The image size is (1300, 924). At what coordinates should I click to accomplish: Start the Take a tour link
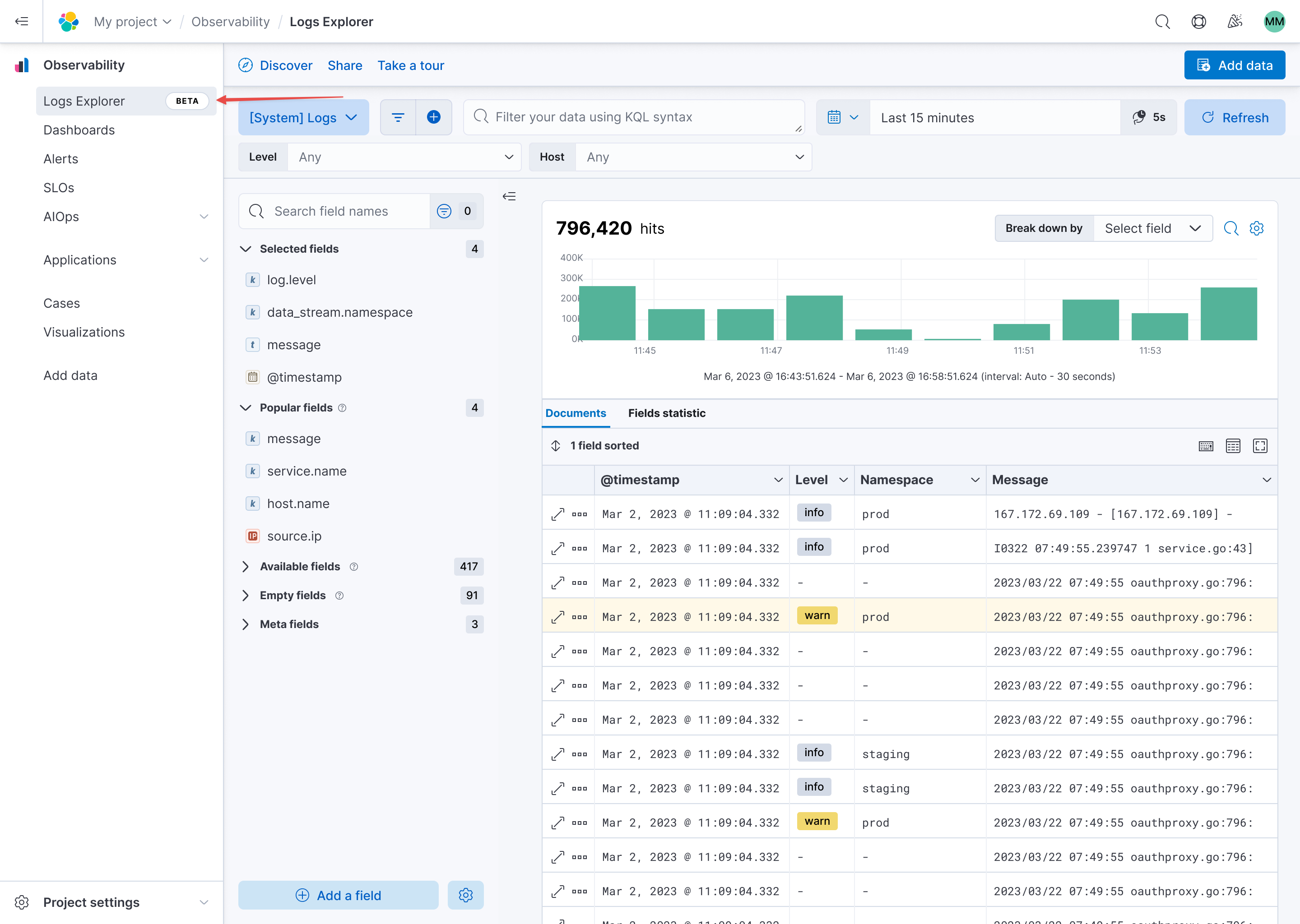[410, 65]
